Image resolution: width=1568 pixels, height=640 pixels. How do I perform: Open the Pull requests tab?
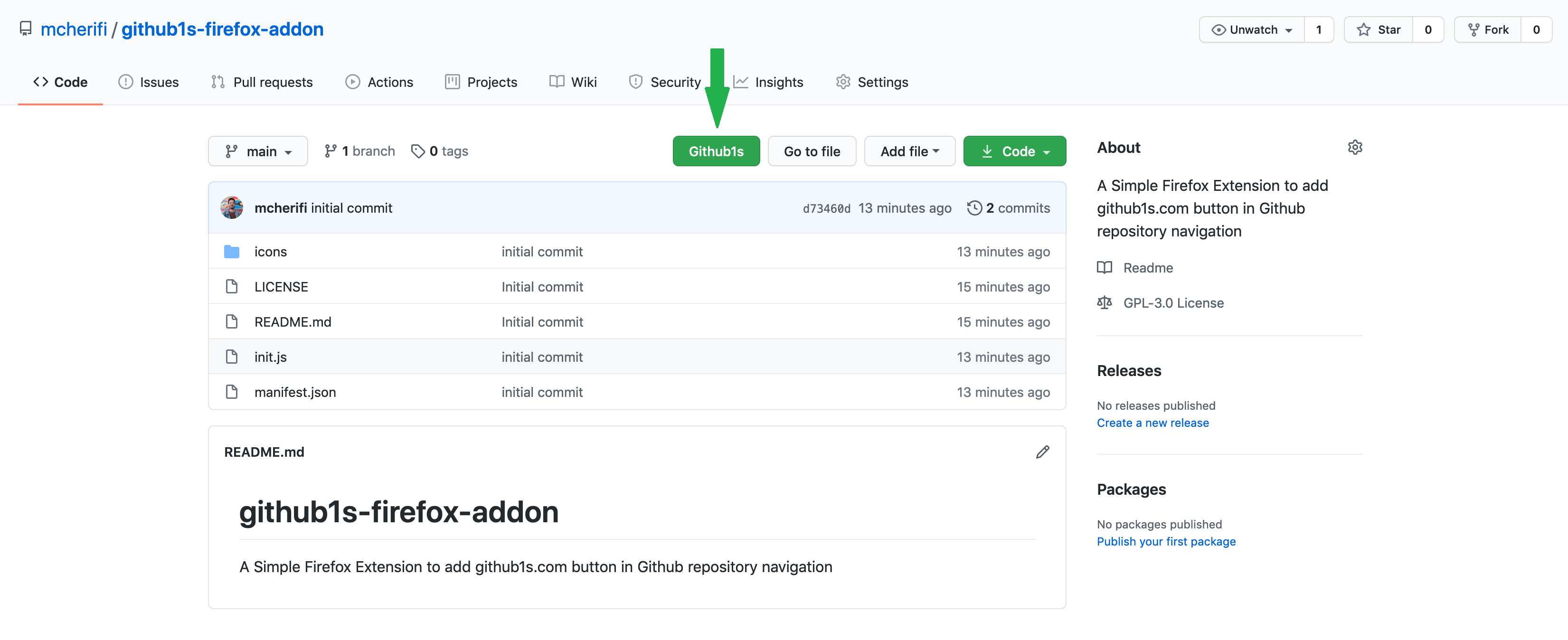pyautogui.click(x=262, y=82)
